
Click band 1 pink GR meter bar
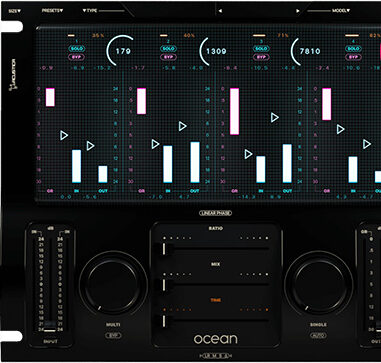tap(50, 97)
